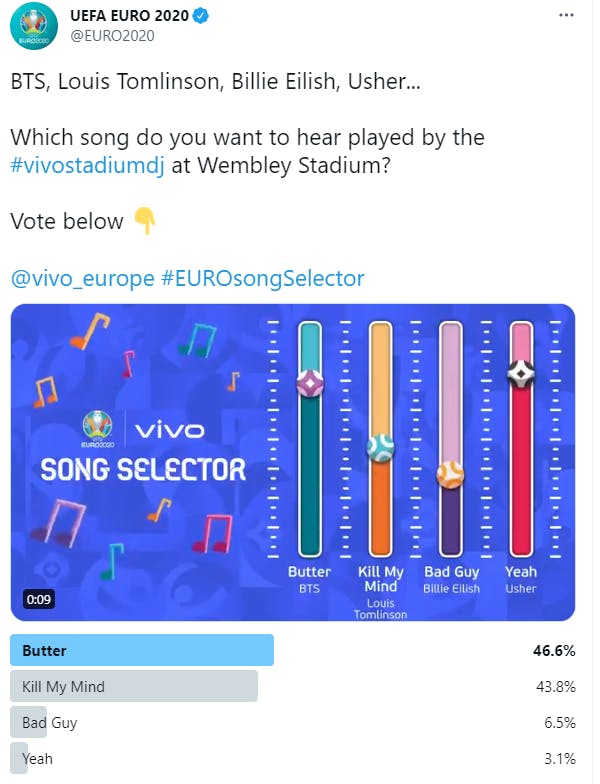Select the Kill My Mind poll option

pyautogui.click(x=292, y=686)
